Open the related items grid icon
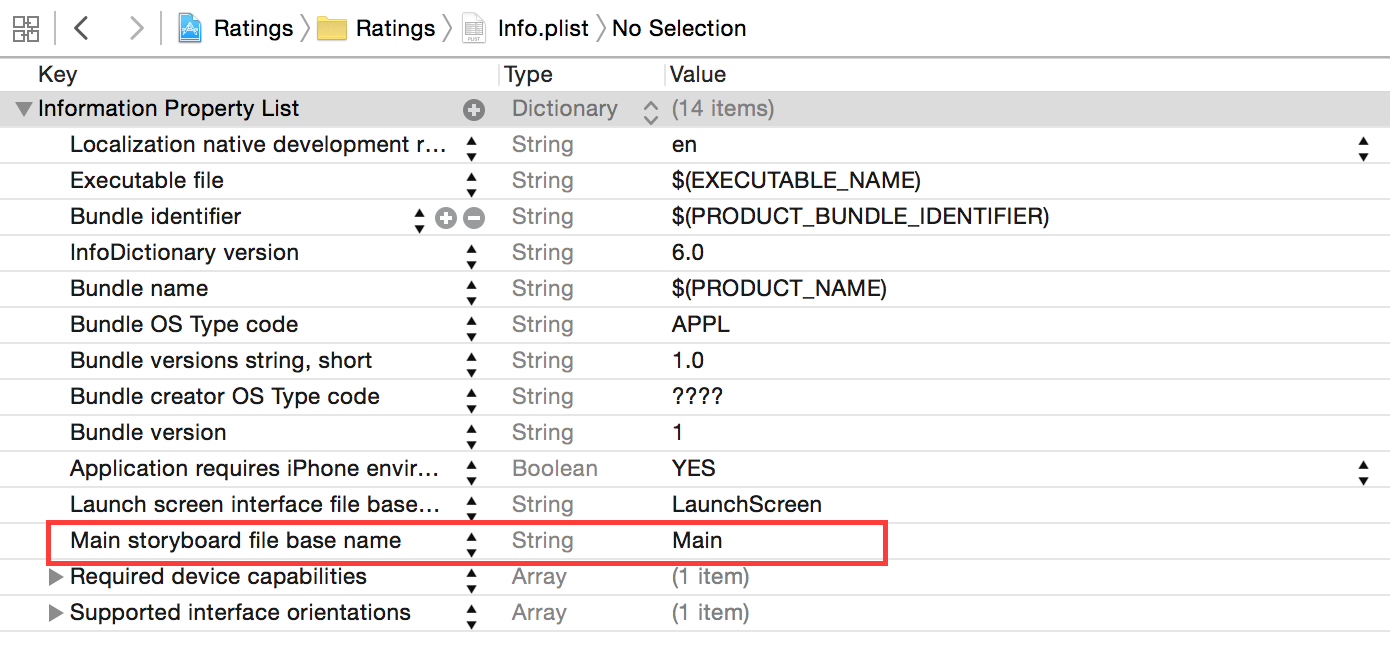 tap(26, 28)
